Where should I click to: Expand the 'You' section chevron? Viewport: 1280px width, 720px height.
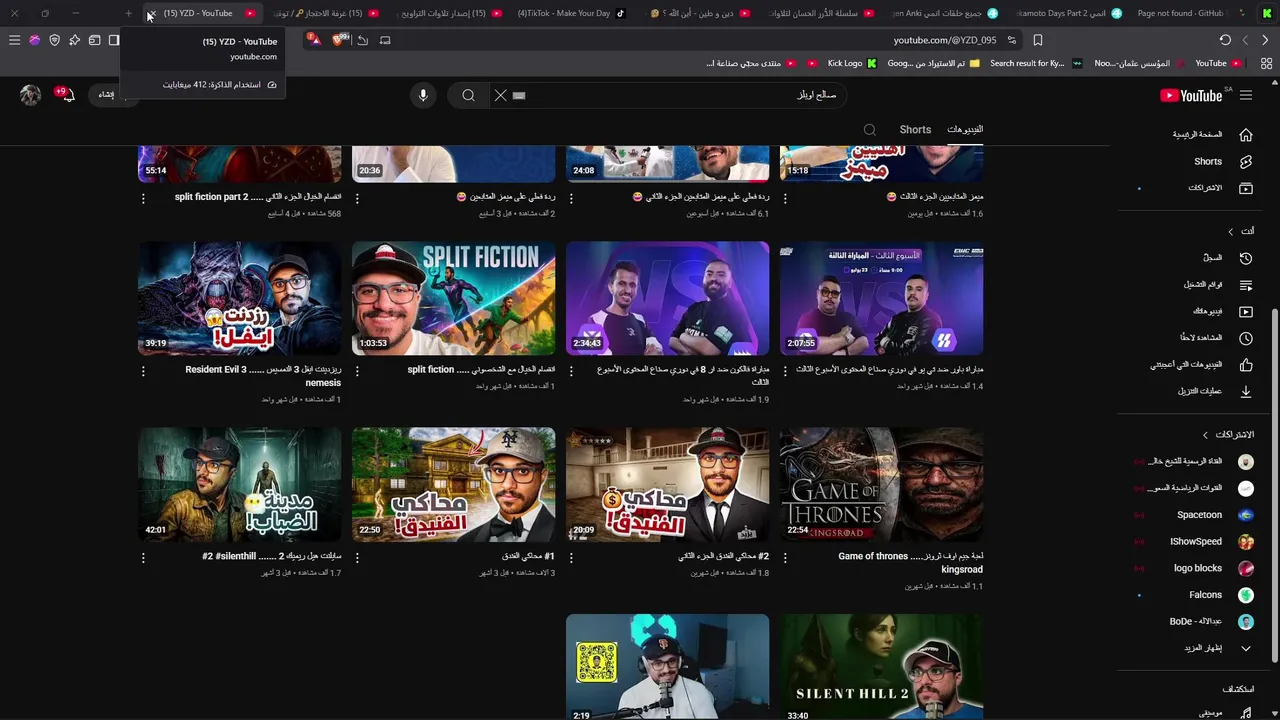coord(1231,231)
